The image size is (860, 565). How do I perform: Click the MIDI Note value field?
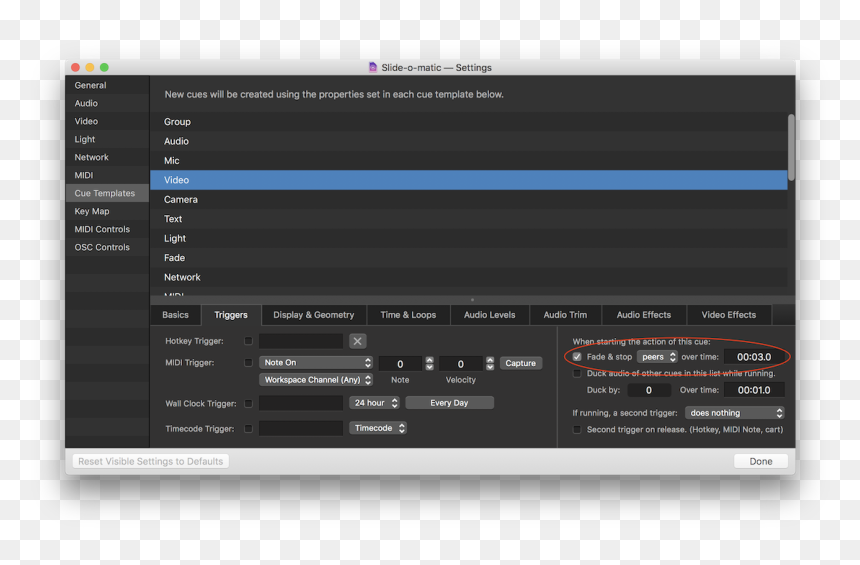(x=400, y=364)
